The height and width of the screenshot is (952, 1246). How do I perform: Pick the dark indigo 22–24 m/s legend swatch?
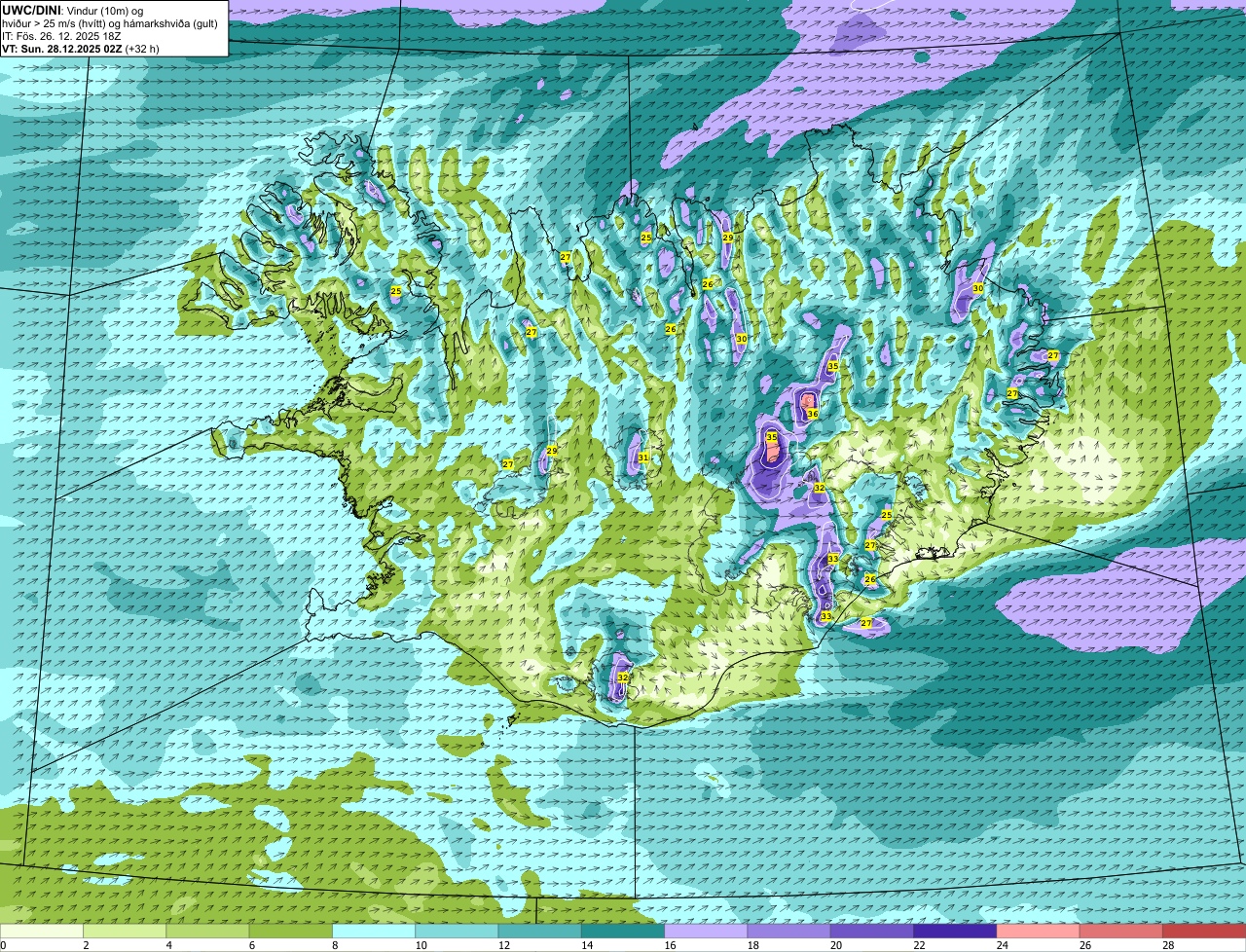click(955, 931)
